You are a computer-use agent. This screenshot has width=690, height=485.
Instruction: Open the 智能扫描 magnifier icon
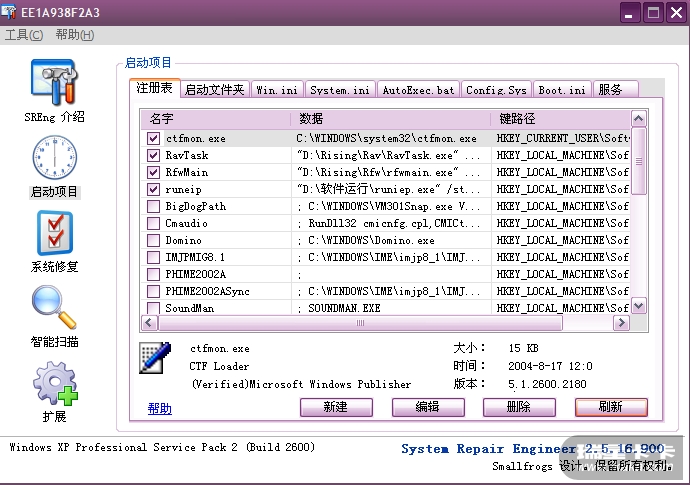[x=54, y=308]
